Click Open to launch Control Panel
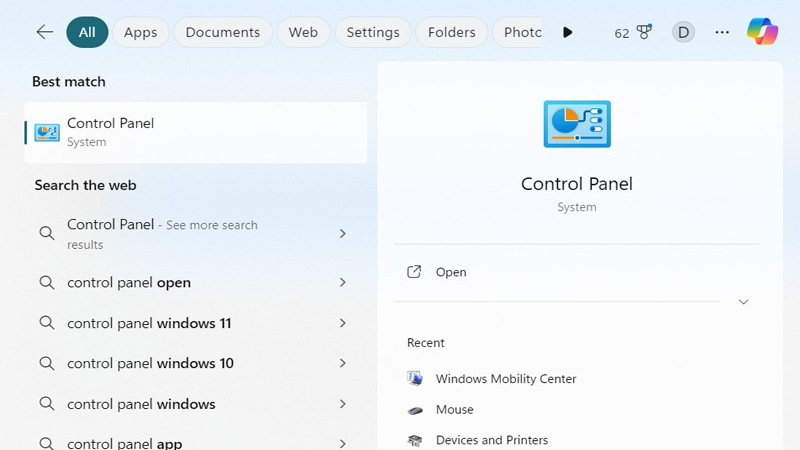This screenshot has height=450, width=800. tap(451, 272)
